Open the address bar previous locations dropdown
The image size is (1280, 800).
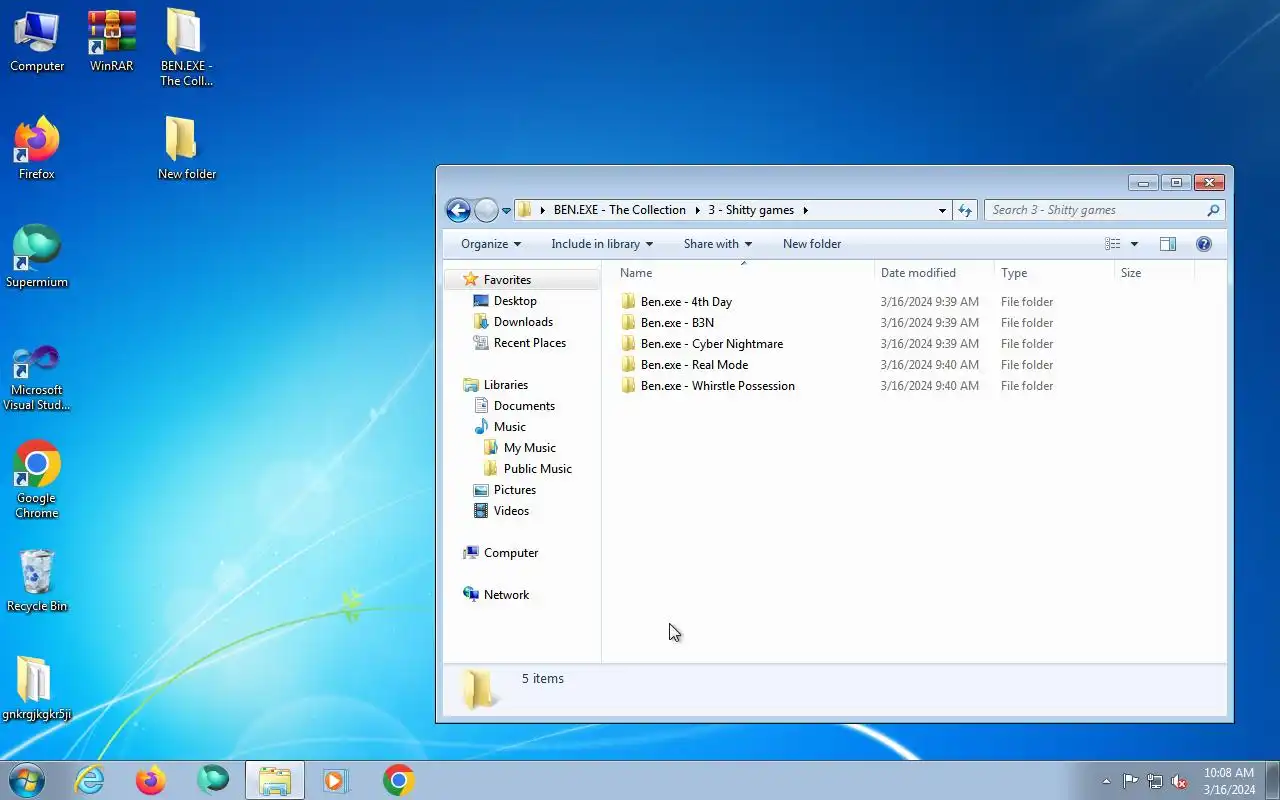click(x=942, y=211)
